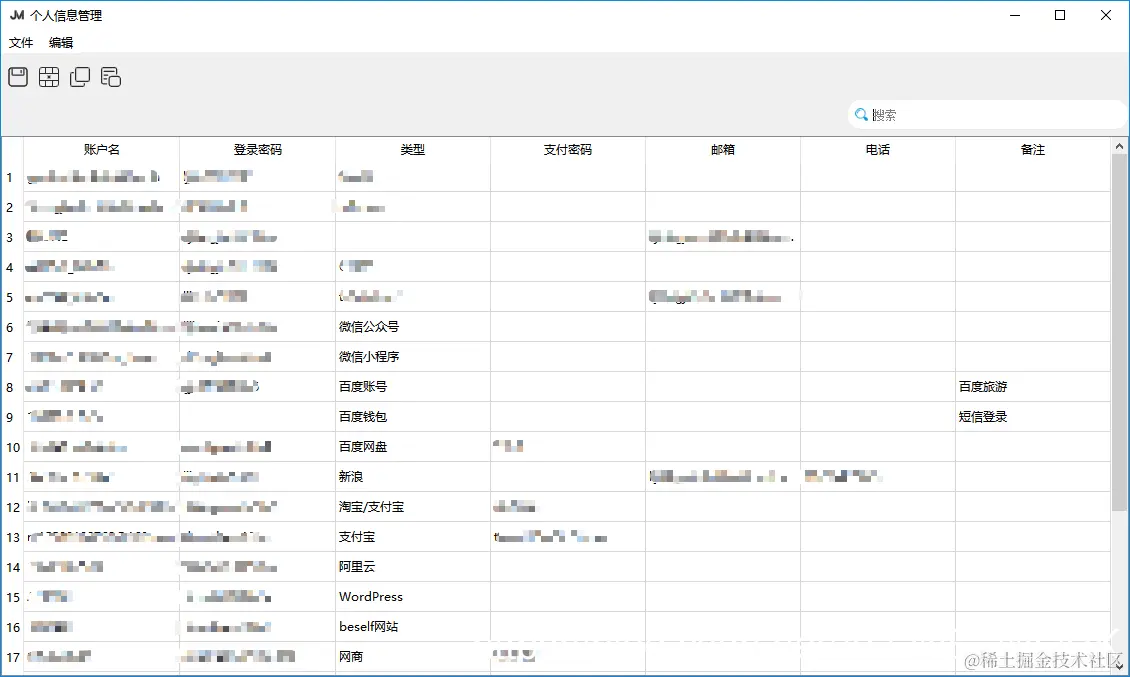This screenshot has height=677, width=1130.
Task: Select row header number 15
Action: click(x=12, y=598)
